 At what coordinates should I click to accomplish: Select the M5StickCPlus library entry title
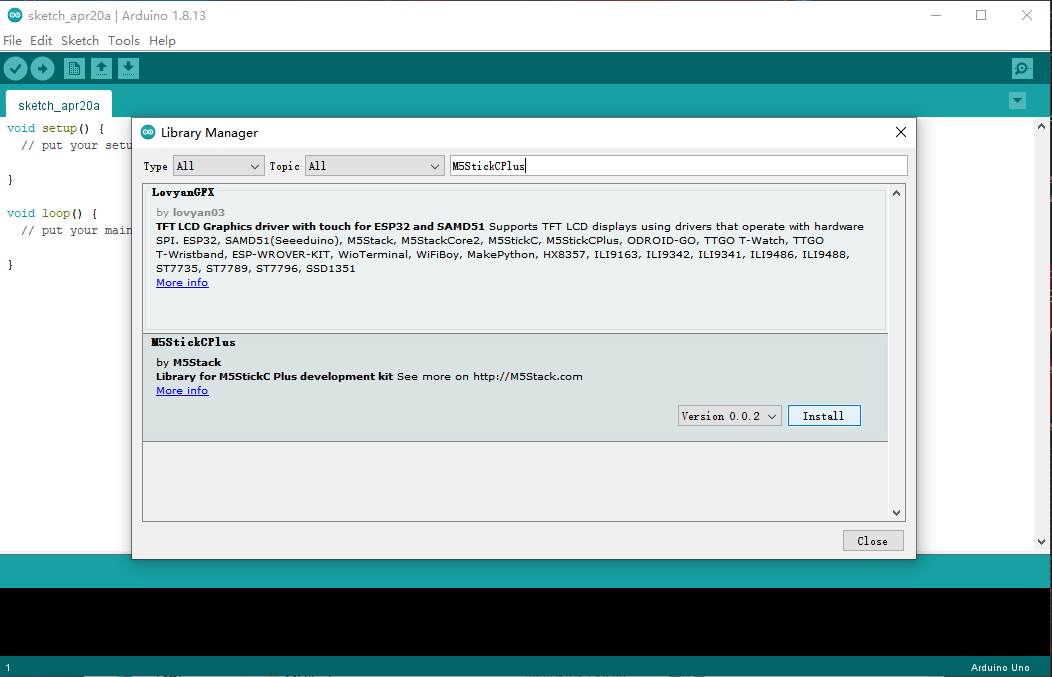coord(193,342)
